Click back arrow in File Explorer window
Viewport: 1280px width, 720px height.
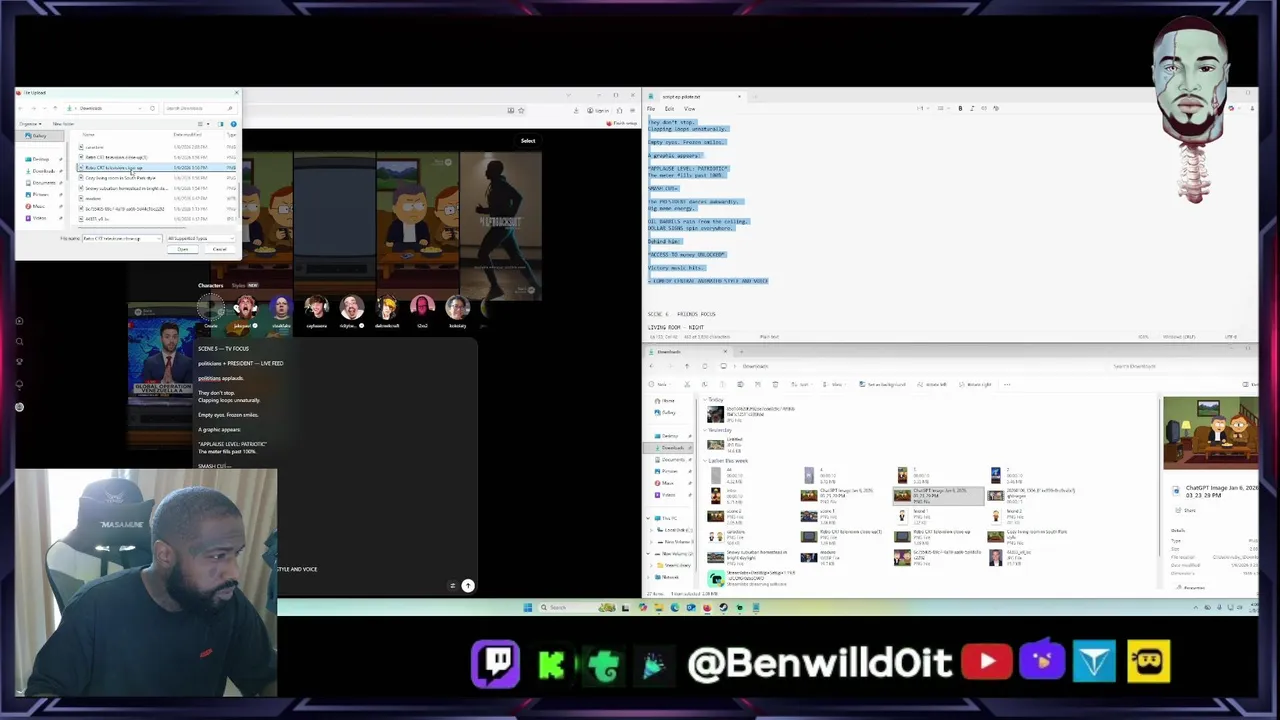[x=651, y=366]
